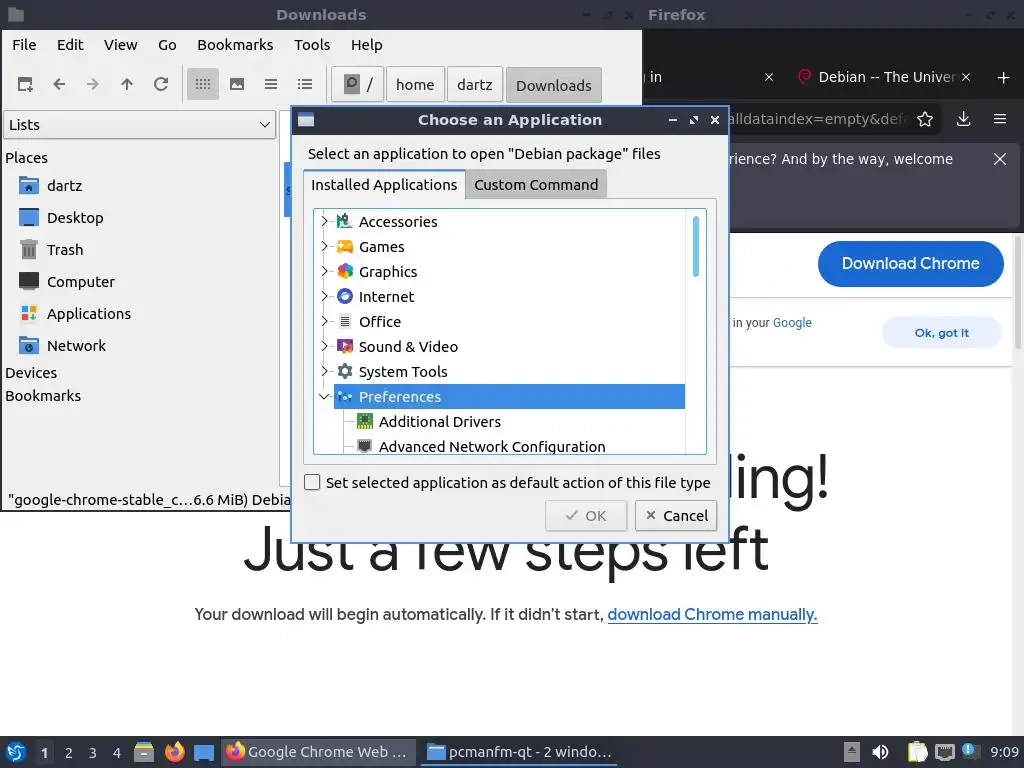The image size is (1024, 768).
Task: Switch to compact list view
Action: (x=270, y=84)
